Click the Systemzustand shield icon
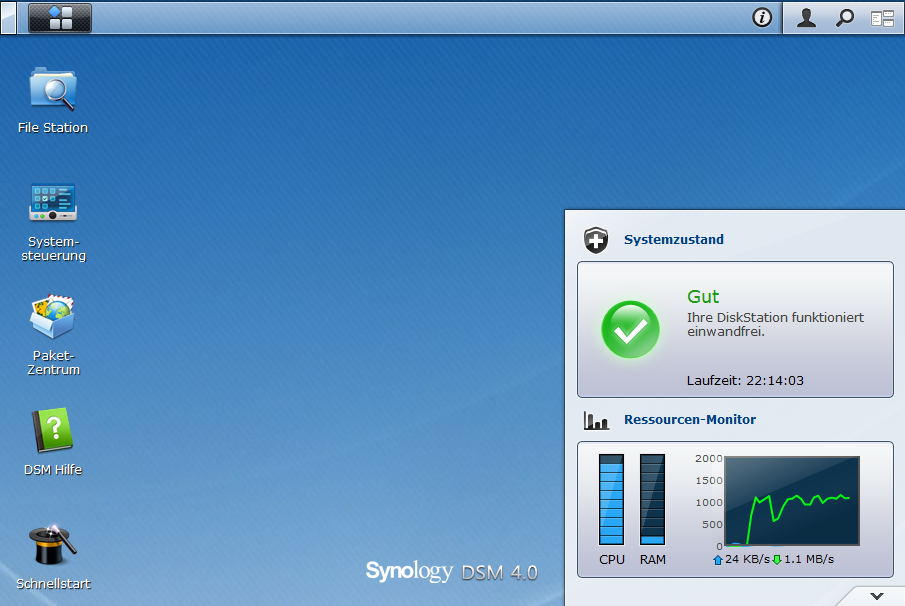Image resolution: width=905 pixels, height=606 pixels. [x=596, y=240]
